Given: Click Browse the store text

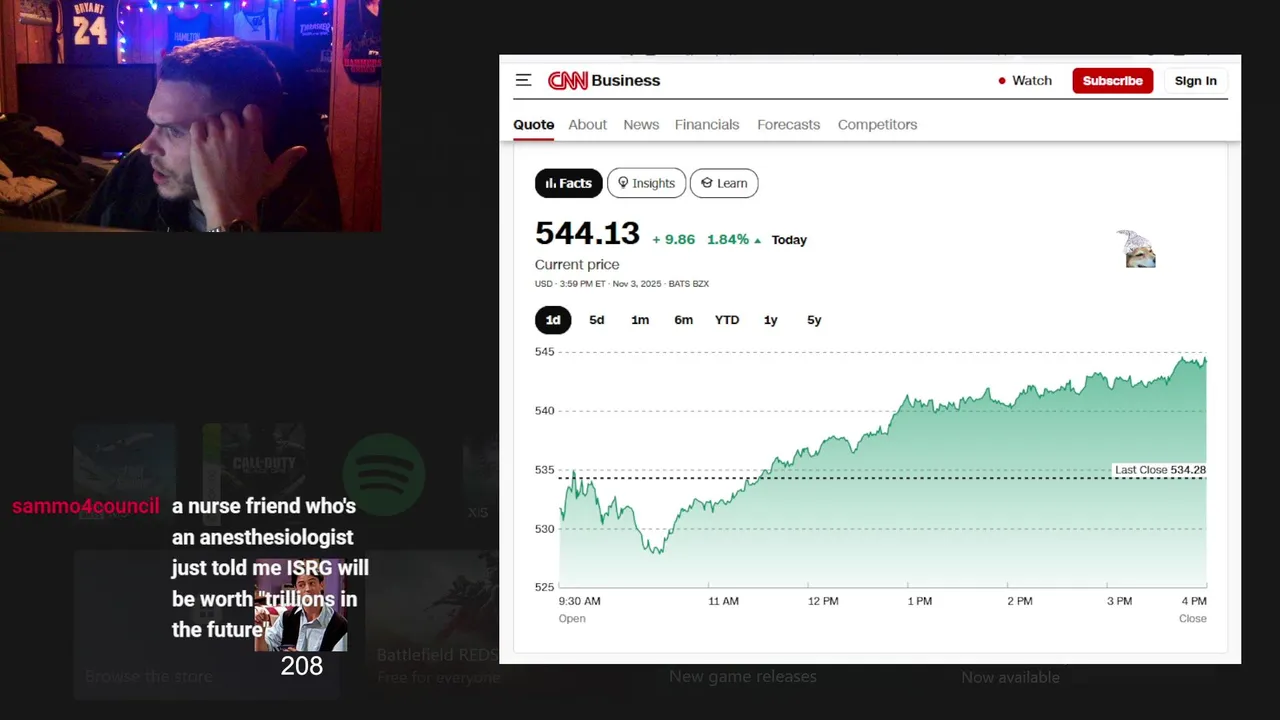Looking at the screenshot, I should coord(149,677).
